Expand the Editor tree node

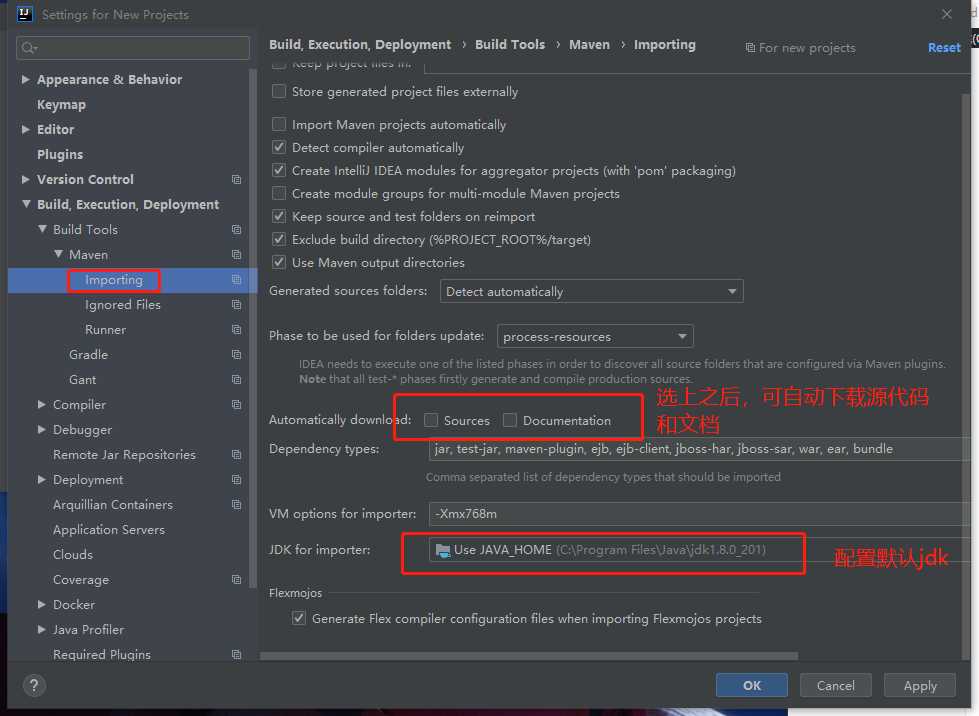tap(26, 129)
